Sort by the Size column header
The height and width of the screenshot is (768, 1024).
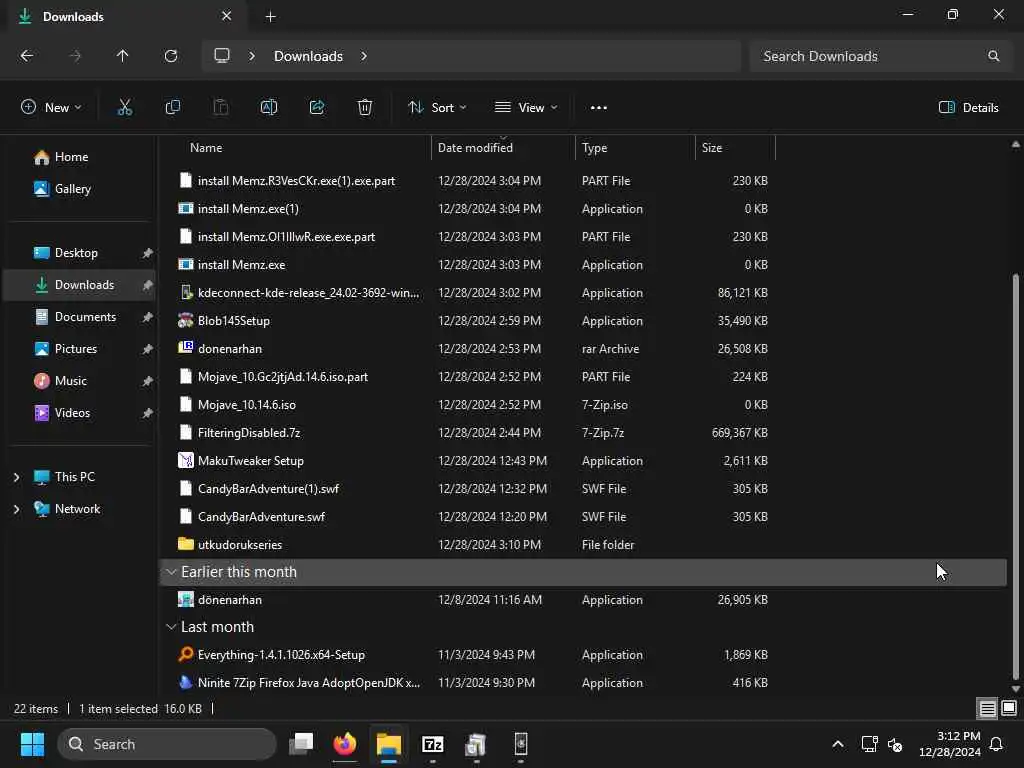point(735,148)
